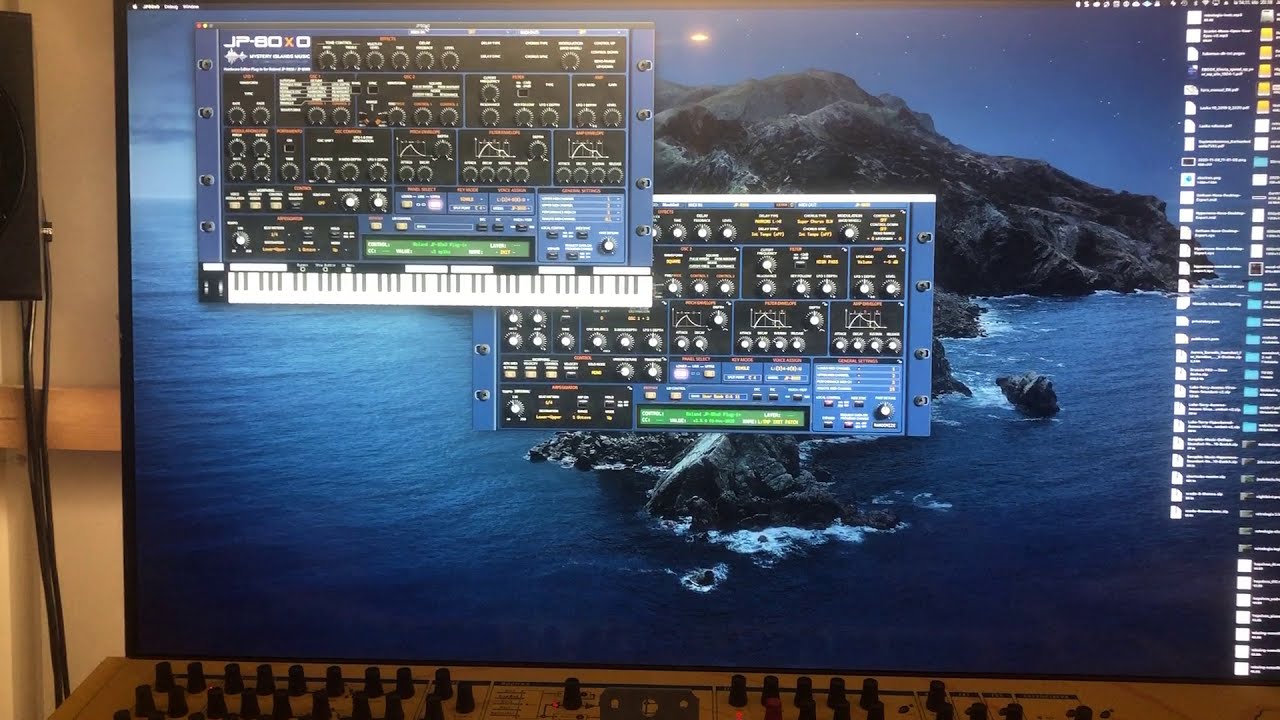The width and height of the screenshot is (1280, 720).
Task: Open Voice Assign dropdown in front window
Action: 511,199
